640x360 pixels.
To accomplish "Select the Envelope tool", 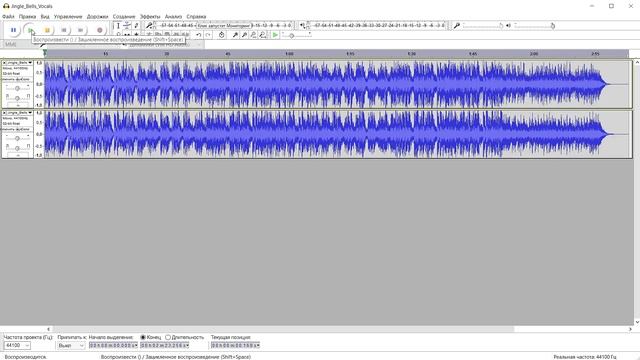I will (127, 26).
